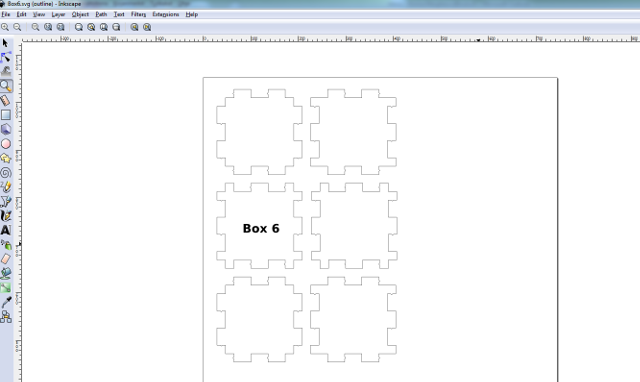Click the Zoom In toolbar button
The image size is (640, 382).
click(5, 27)
